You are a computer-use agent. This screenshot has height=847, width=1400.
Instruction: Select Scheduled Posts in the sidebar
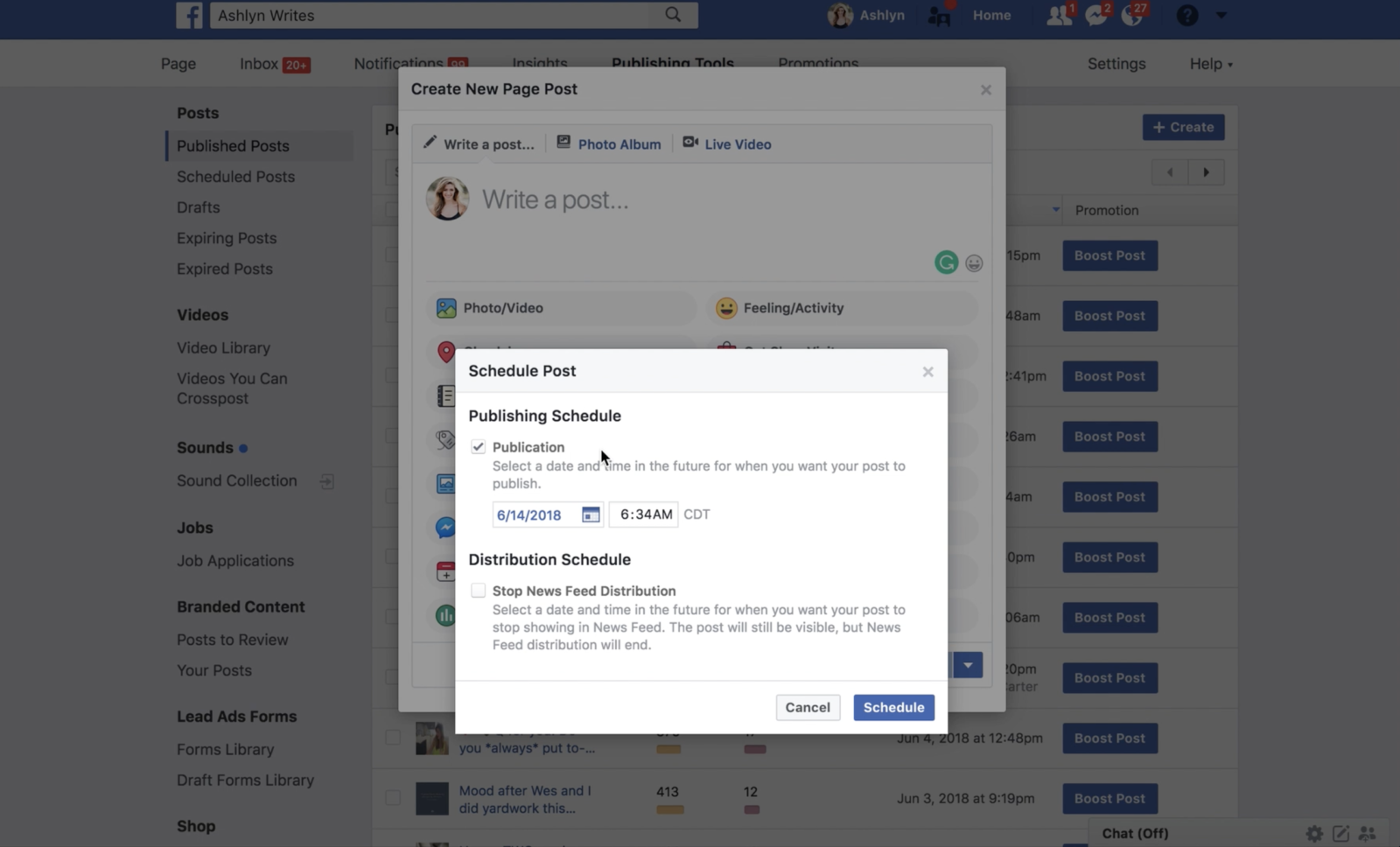[235, 176]
